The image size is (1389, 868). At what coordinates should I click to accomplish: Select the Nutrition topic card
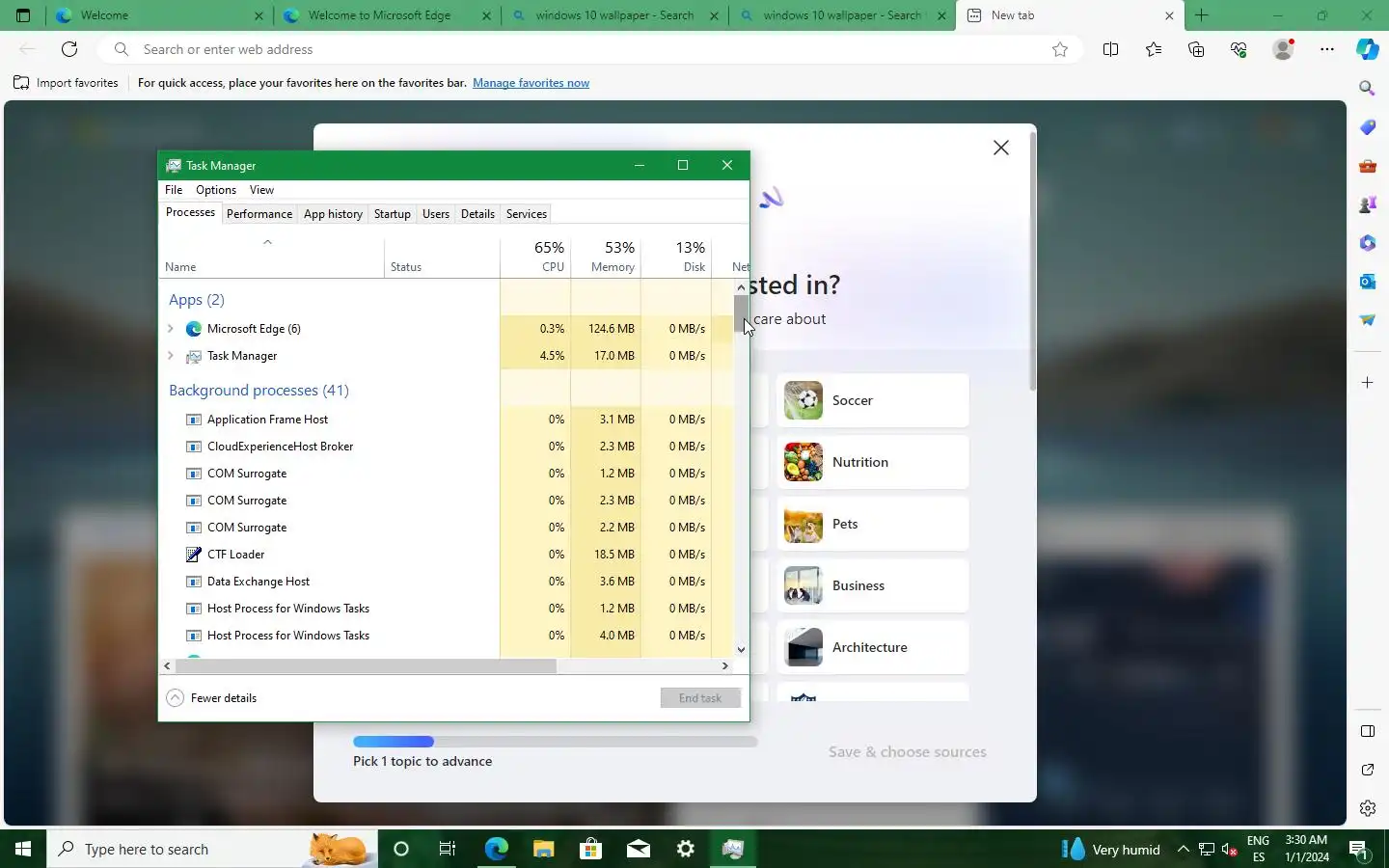[x=873, y=462]
